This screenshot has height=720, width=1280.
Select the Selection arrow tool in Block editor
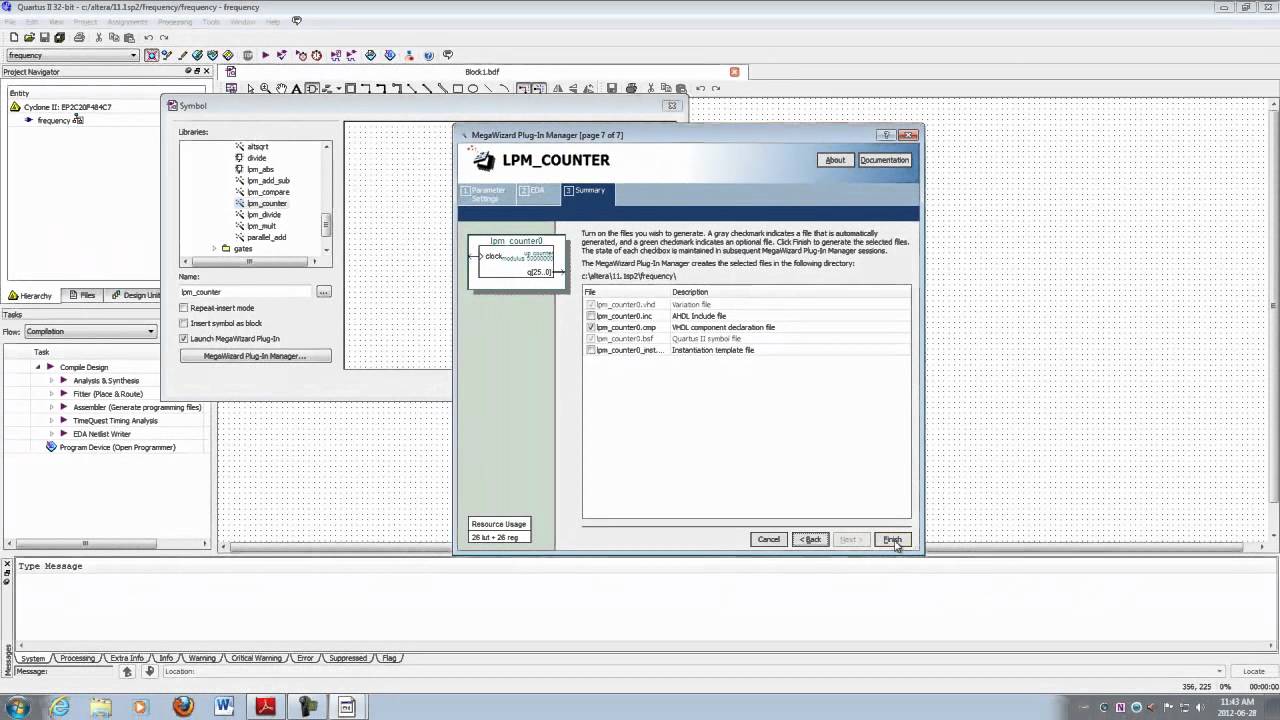[x=250, y=89]
